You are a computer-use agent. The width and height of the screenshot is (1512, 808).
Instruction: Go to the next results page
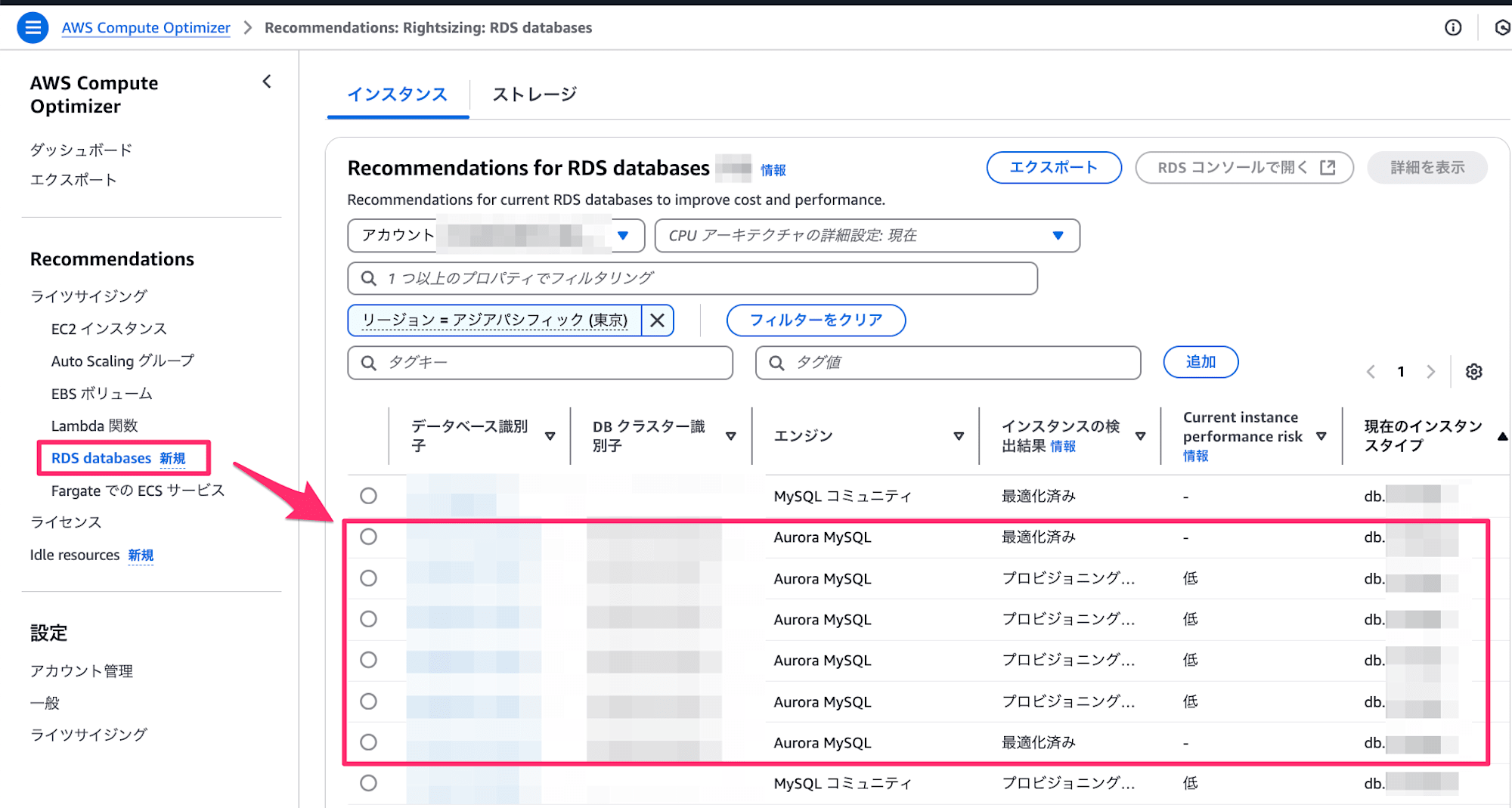[x=1430, y=372]
